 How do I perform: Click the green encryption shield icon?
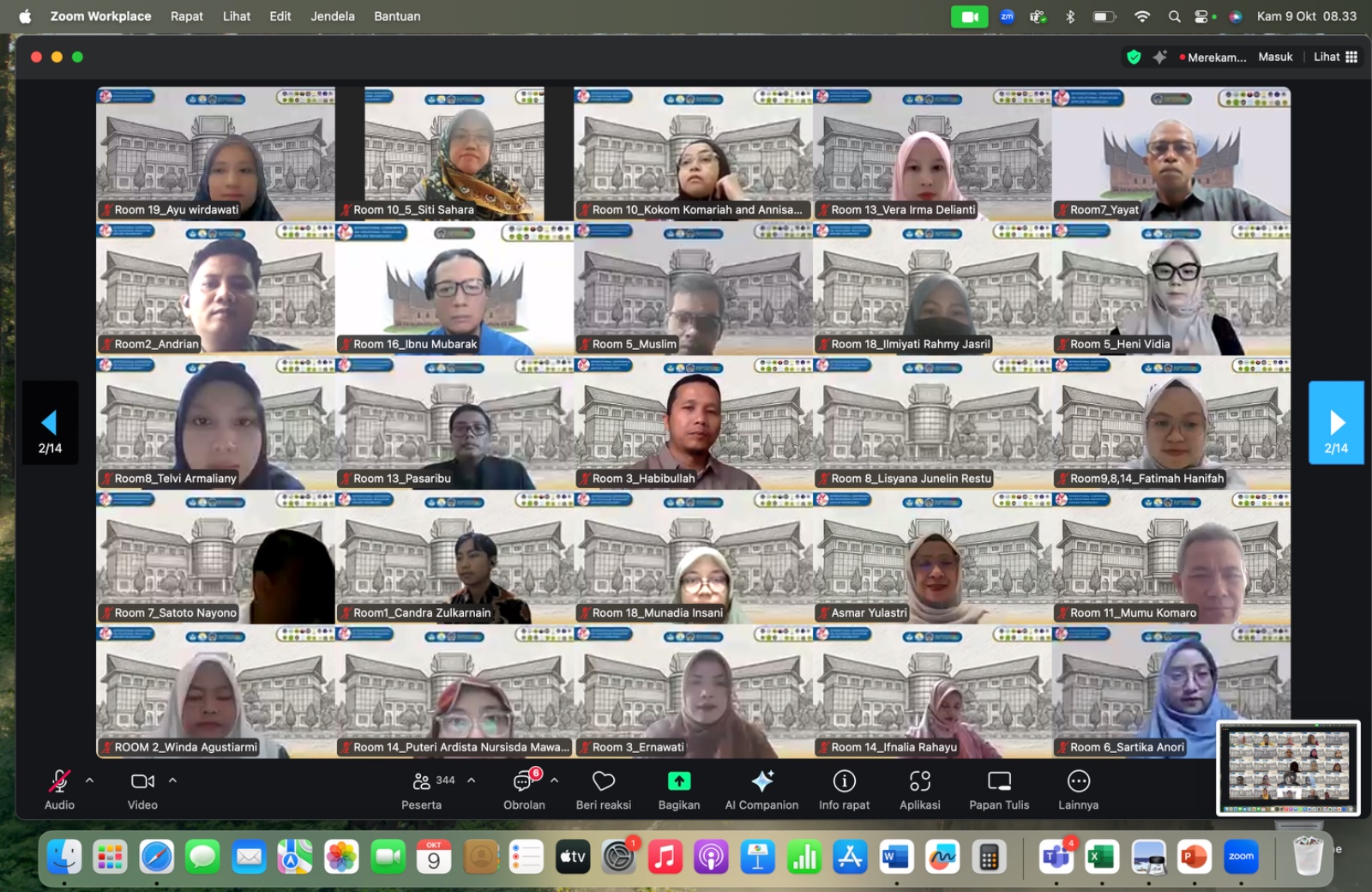1134,57
